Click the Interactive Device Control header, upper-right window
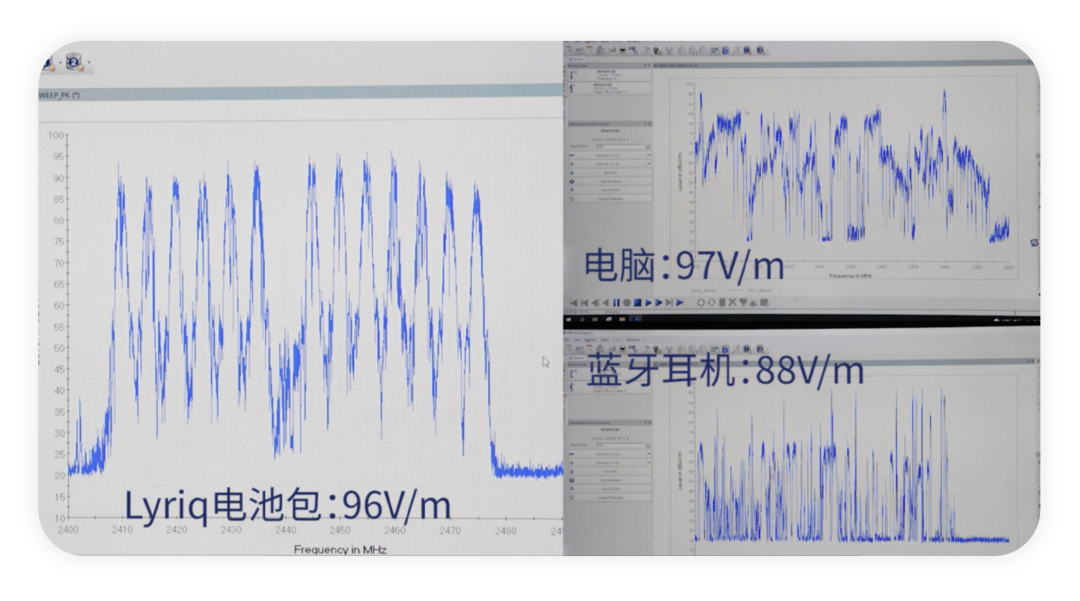The height and width of the screenshot is (601, 1080). [x=609, y=124]
